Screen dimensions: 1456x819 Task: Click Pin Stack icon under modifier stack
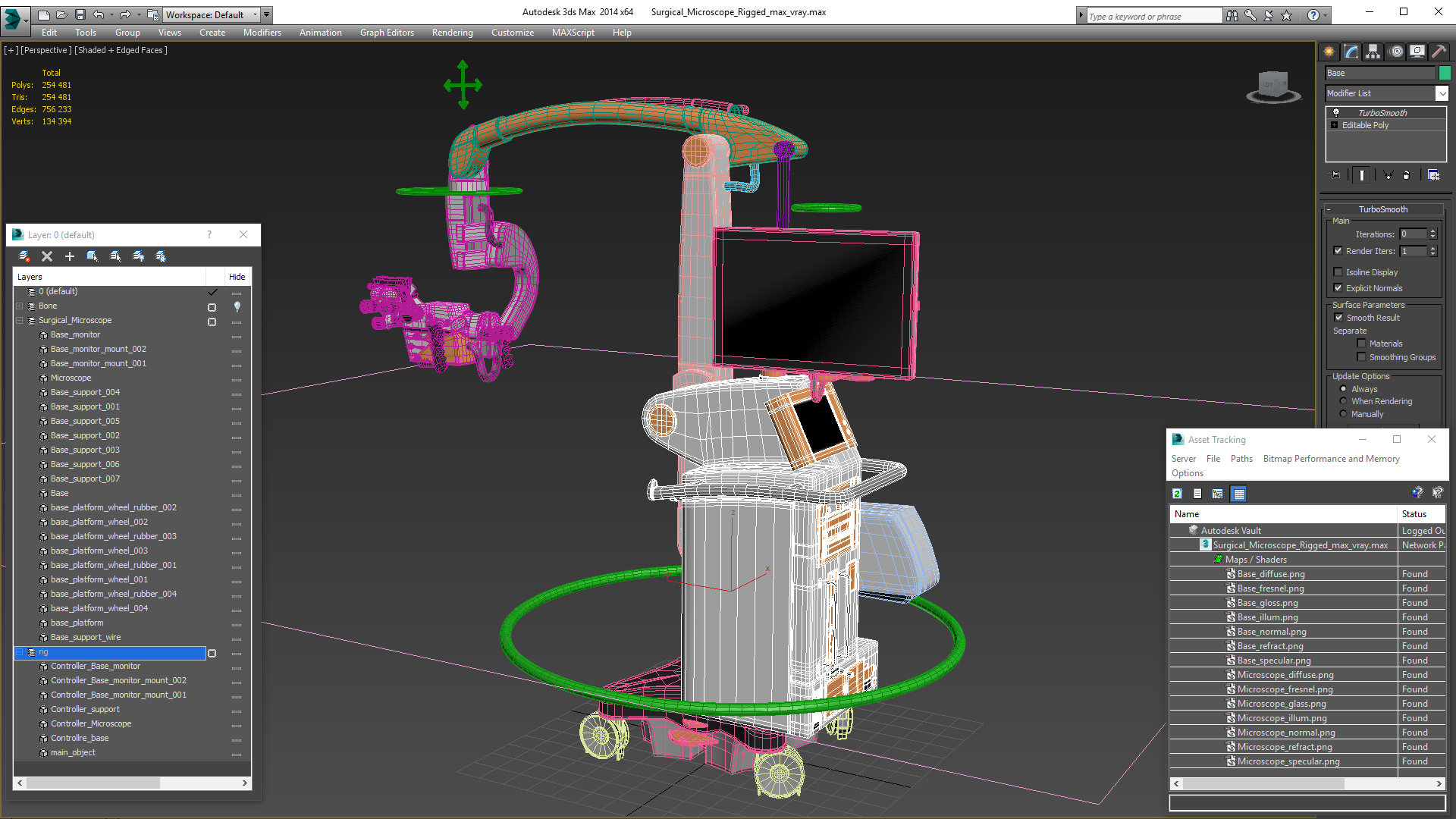1335,175
